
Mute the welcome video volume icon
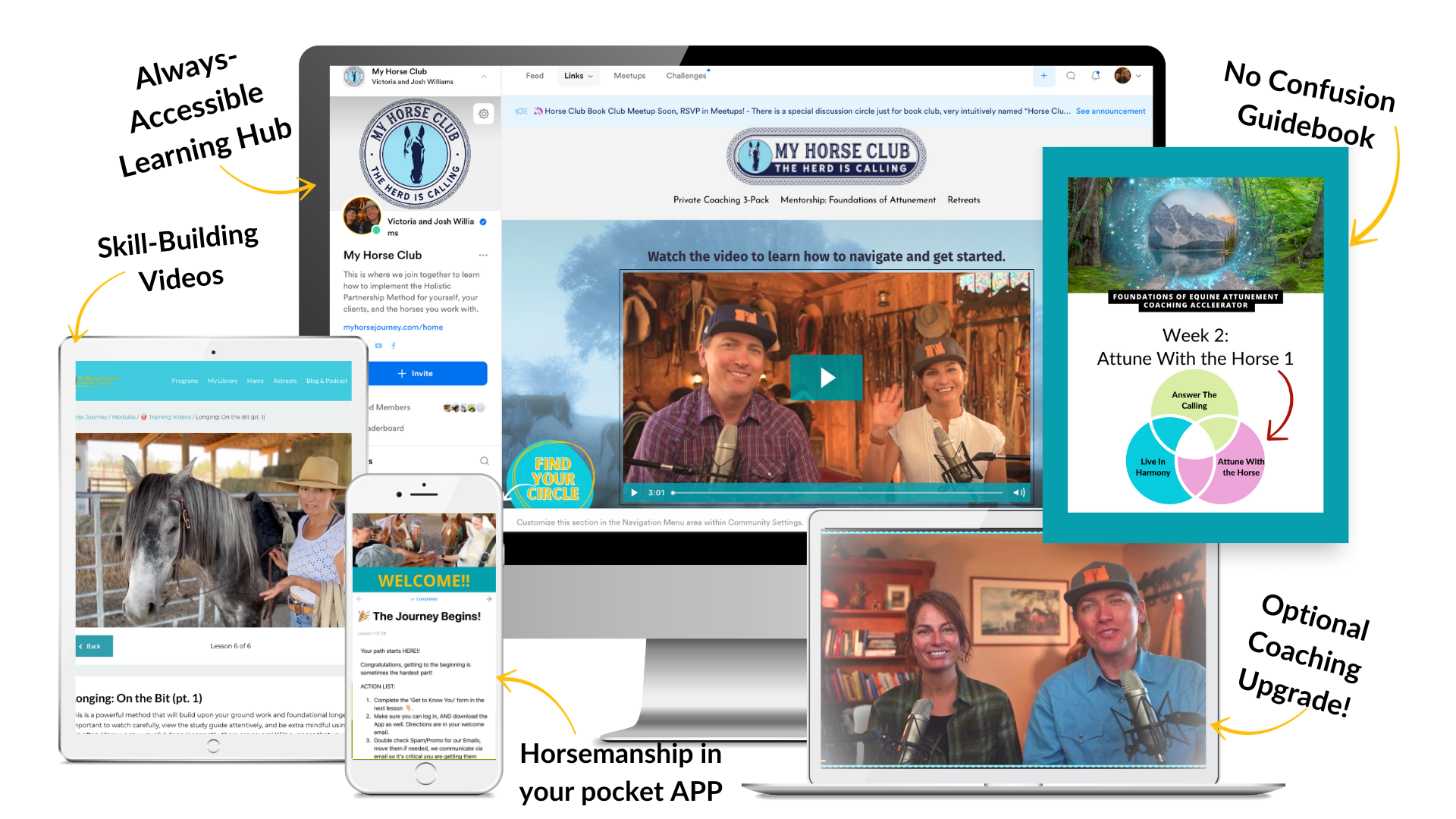[1018, 493]
